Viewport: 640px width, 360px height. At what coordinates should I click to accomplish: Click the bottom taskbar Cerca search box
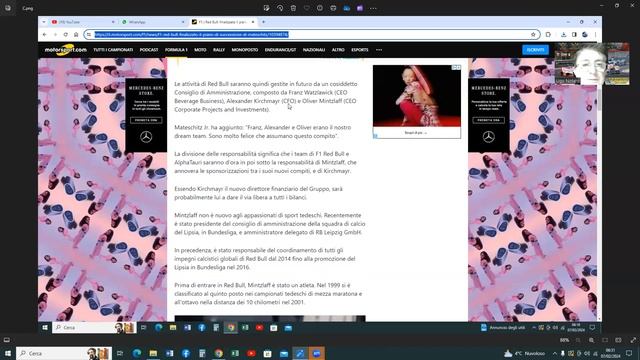point(64,353)
